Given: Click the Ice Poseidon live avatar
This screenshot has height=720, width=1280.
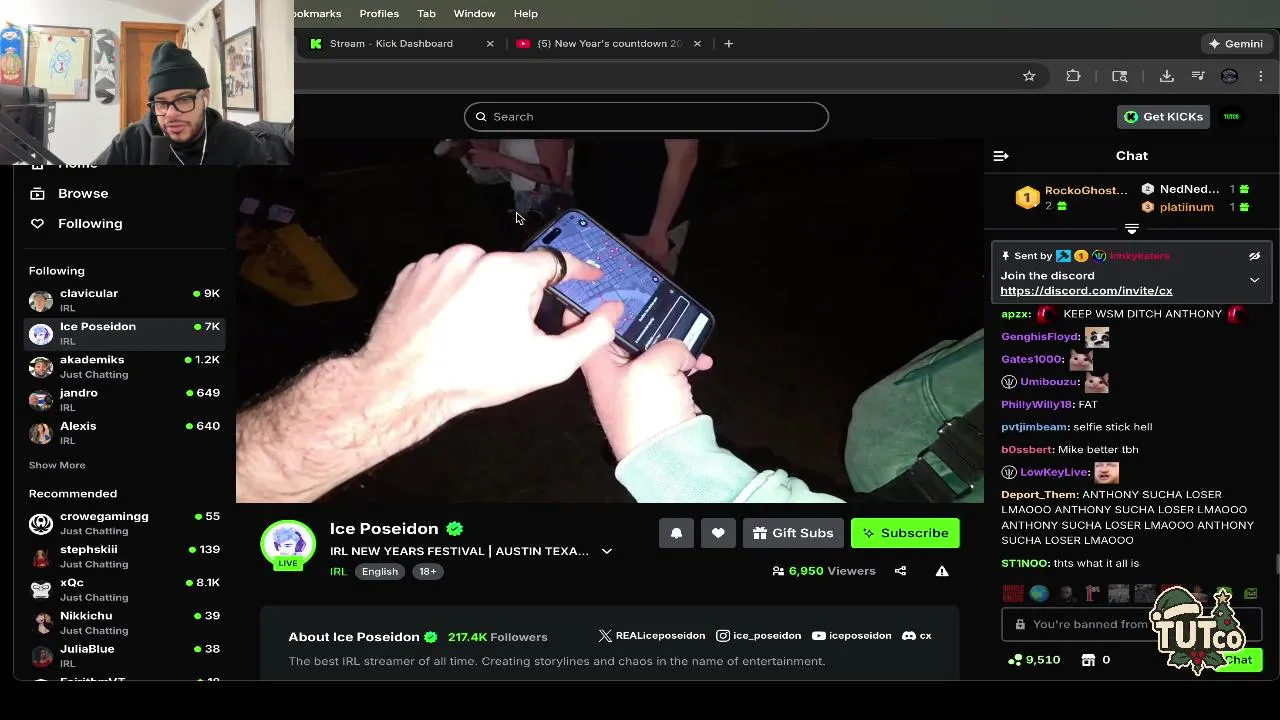Looking at the screenshot, I should 288,545.
